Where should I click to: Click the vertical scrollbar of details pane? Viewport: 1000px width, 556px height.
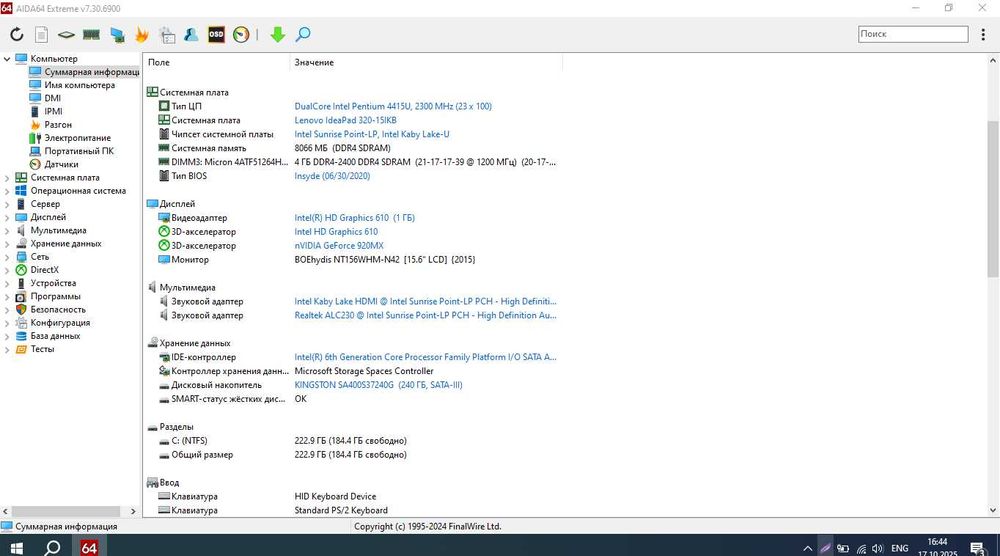[993, 198]
